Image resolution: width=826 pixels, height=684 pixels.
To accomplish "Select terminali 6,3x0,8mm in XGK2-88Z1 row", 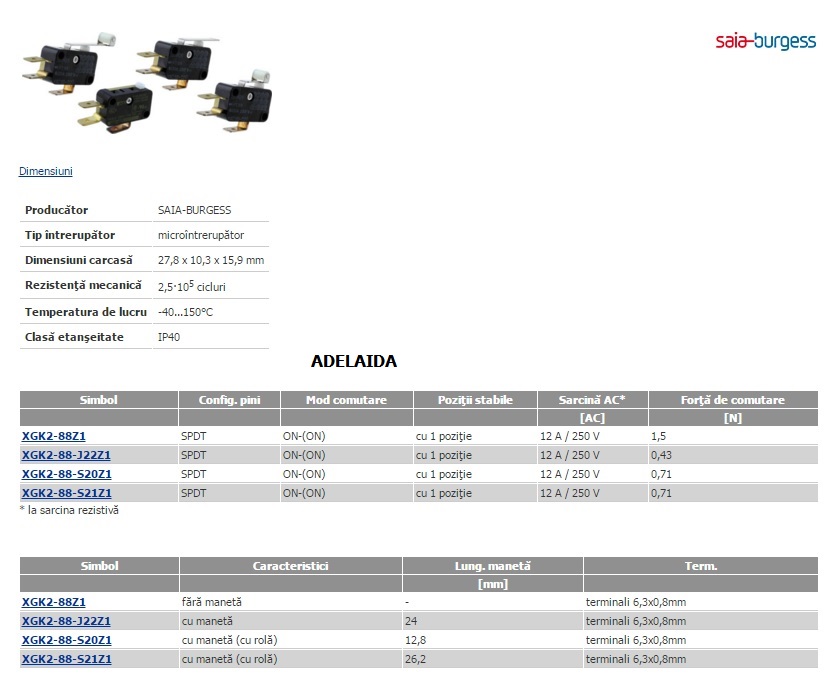I will (x=701, y=602).
